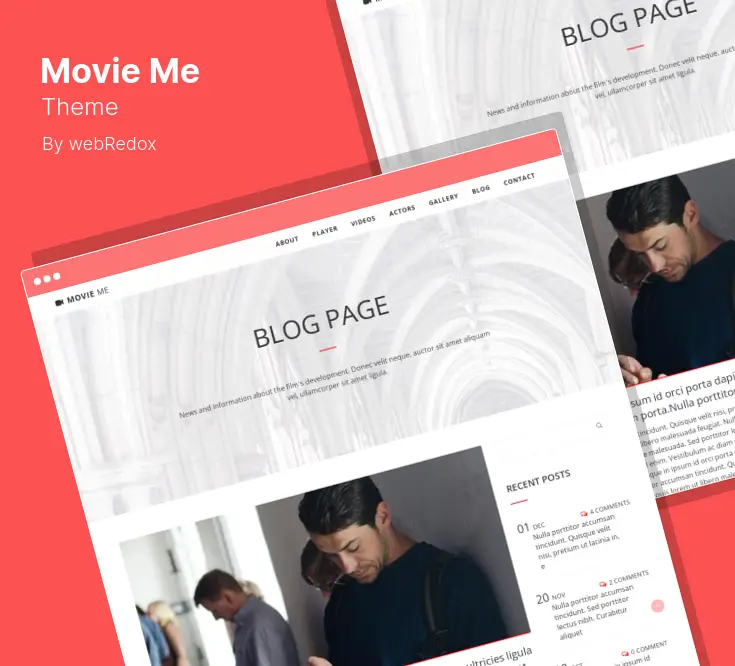The width and height of the screenshot is (735, 666).
Task: Click the CONTACT nav item
Action: 519,179
